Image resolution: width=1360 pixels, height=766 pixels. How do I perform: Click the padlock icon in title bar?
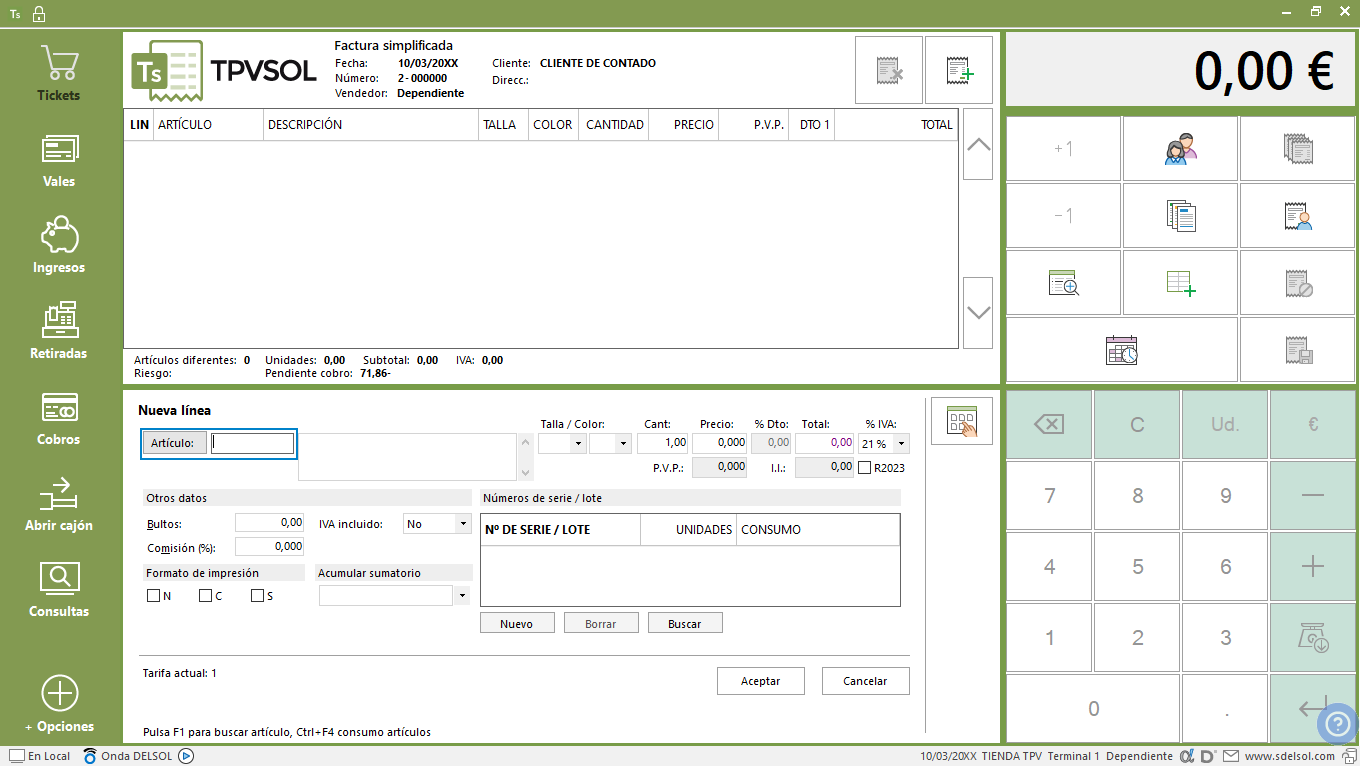pos(39,13)
